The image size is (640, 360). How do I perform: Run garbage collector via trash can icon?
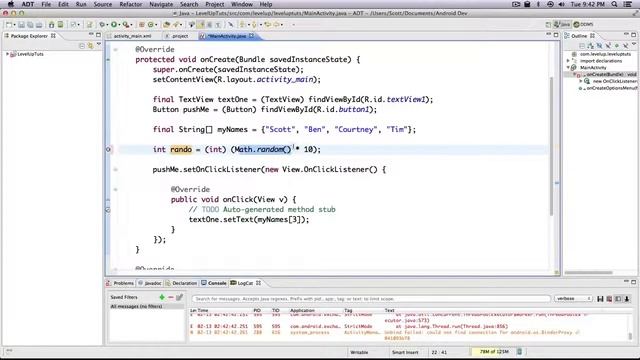pos(519,351)
